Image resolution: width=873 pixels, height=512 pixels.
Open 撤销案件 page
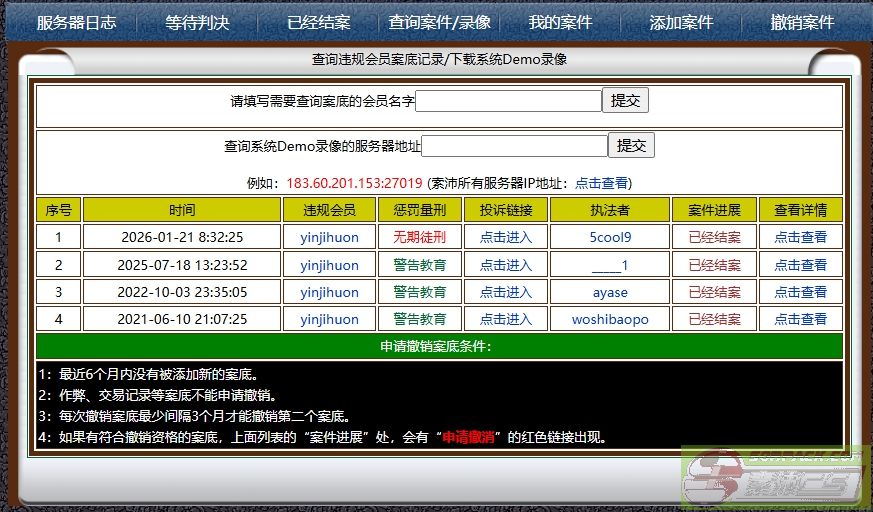(802, 22)
